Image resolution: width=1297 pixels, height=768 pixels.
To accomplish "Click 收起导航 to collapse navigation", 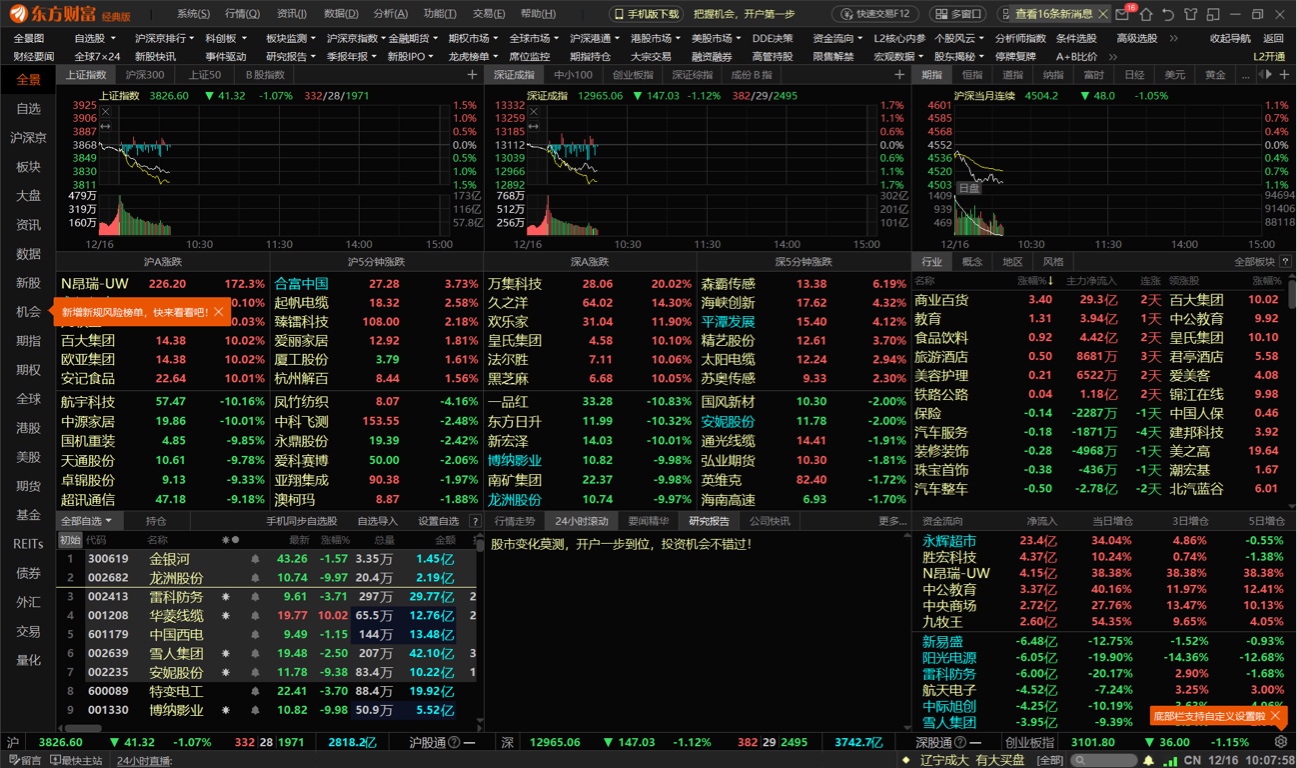I will point(1230,38).
